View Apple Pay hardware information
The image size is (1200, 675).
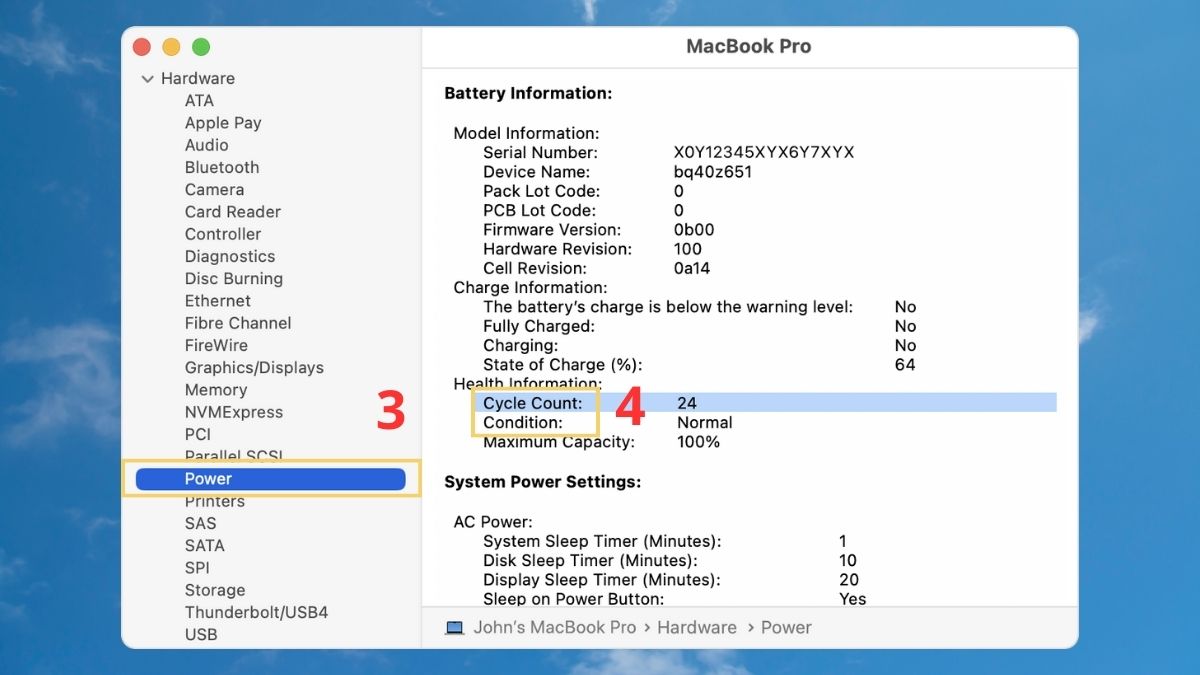click(222, 122)
